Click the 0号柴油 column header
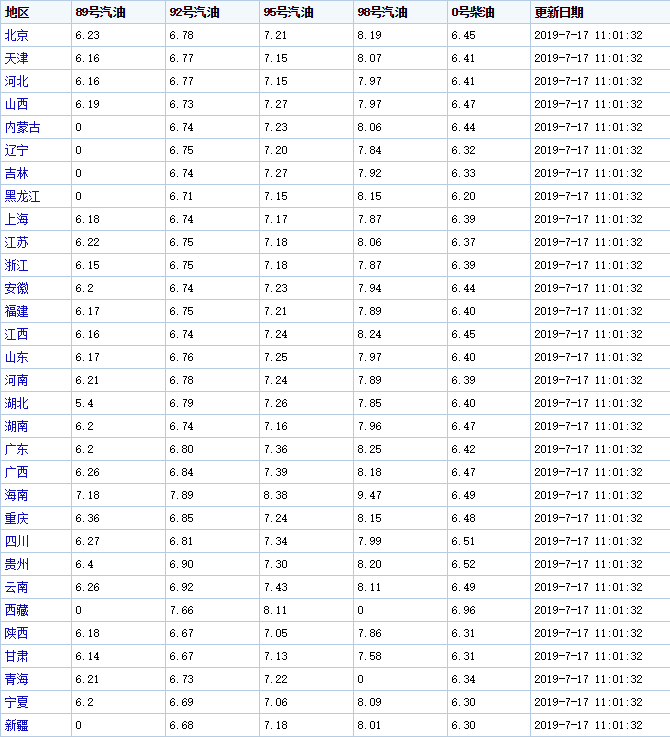This screenshot has height=737, width=670. pyautogui.click(x=475, y=13)
